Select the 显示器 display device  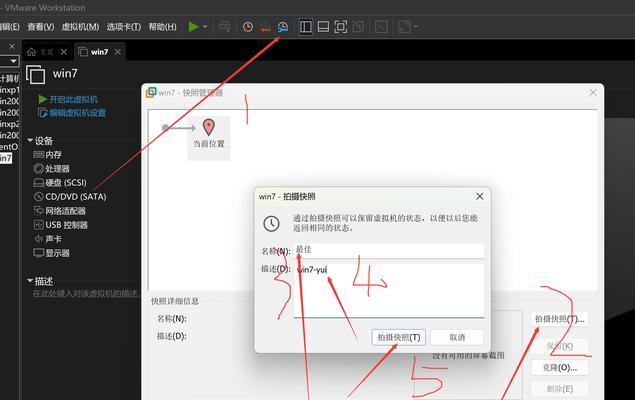[x=51, y=253]
